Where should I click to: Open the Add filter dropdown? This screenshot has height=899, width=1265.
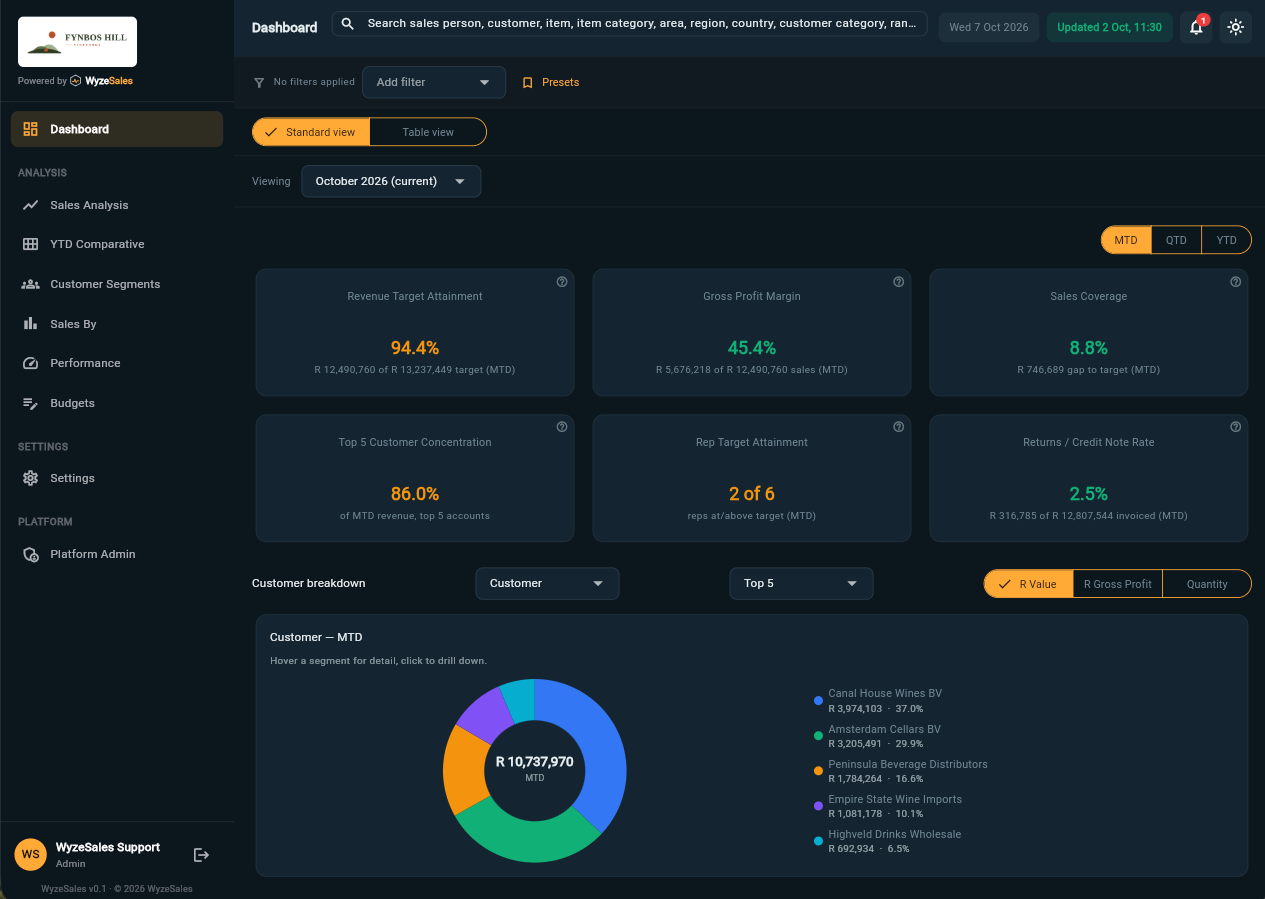[x=434, y=82]
